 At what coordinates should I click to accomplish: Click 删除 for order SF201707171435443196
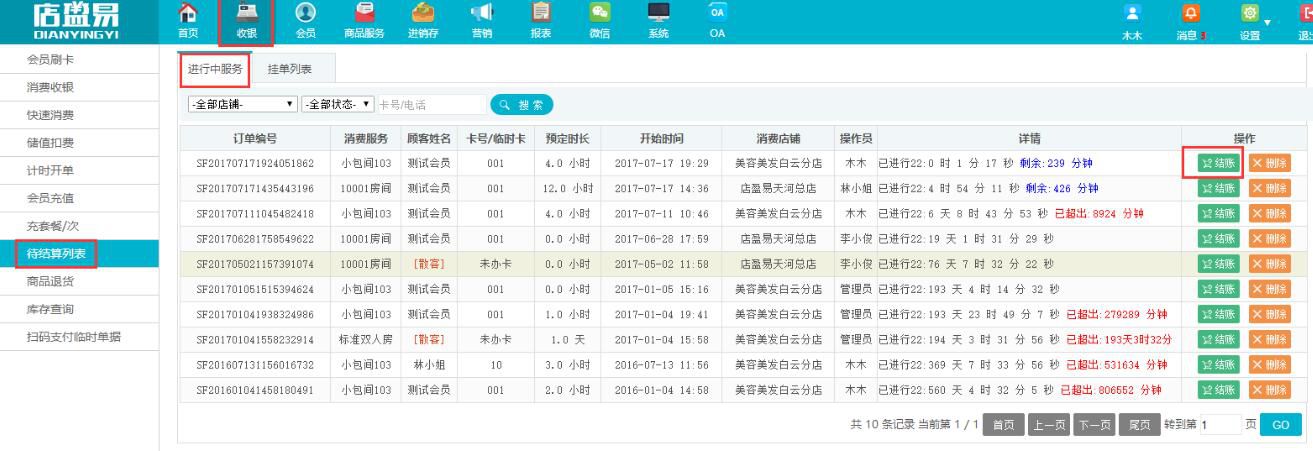coord(1269,188)
